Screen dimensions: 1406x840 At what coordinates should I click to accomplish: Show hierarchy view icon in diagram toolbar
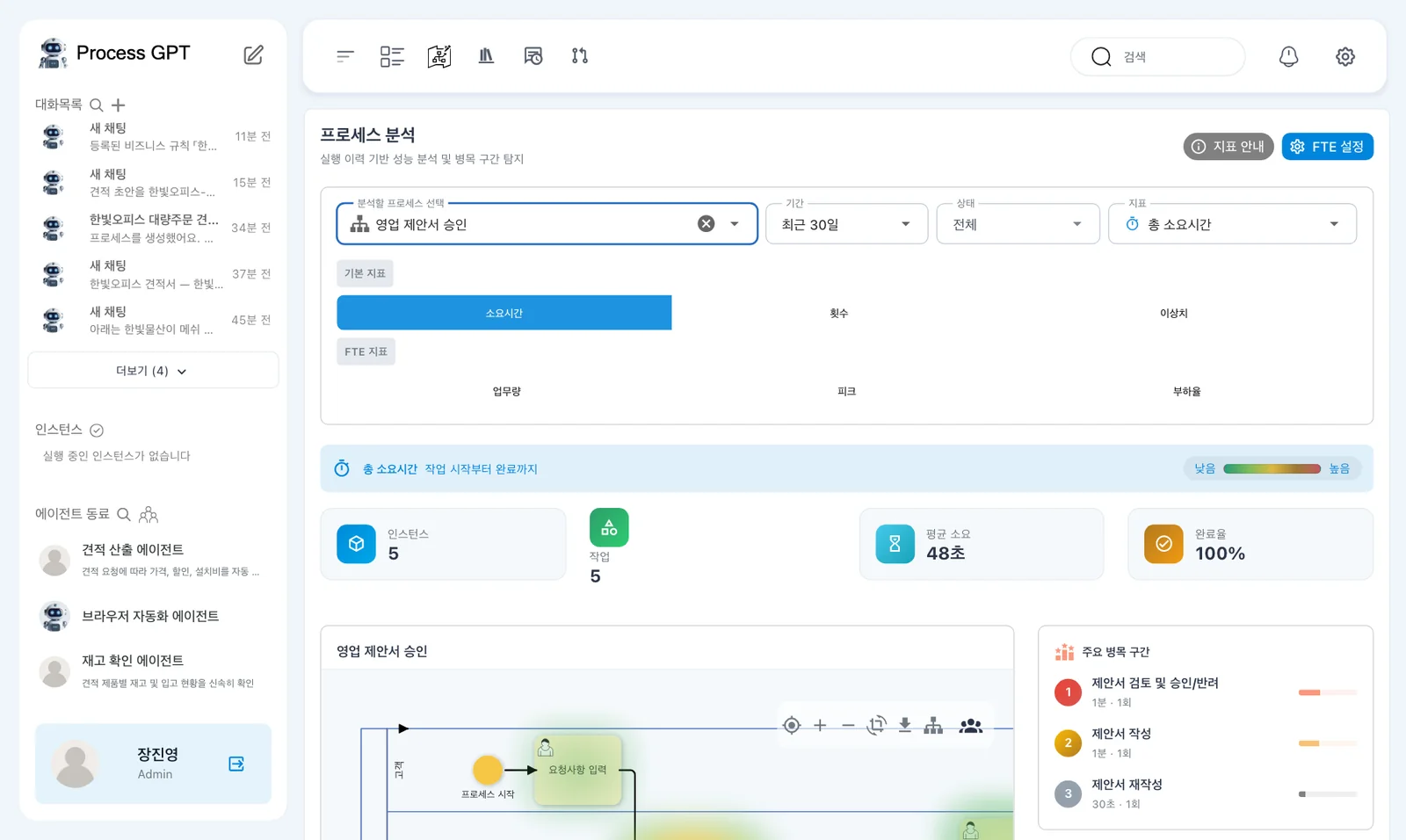point(933,726)
